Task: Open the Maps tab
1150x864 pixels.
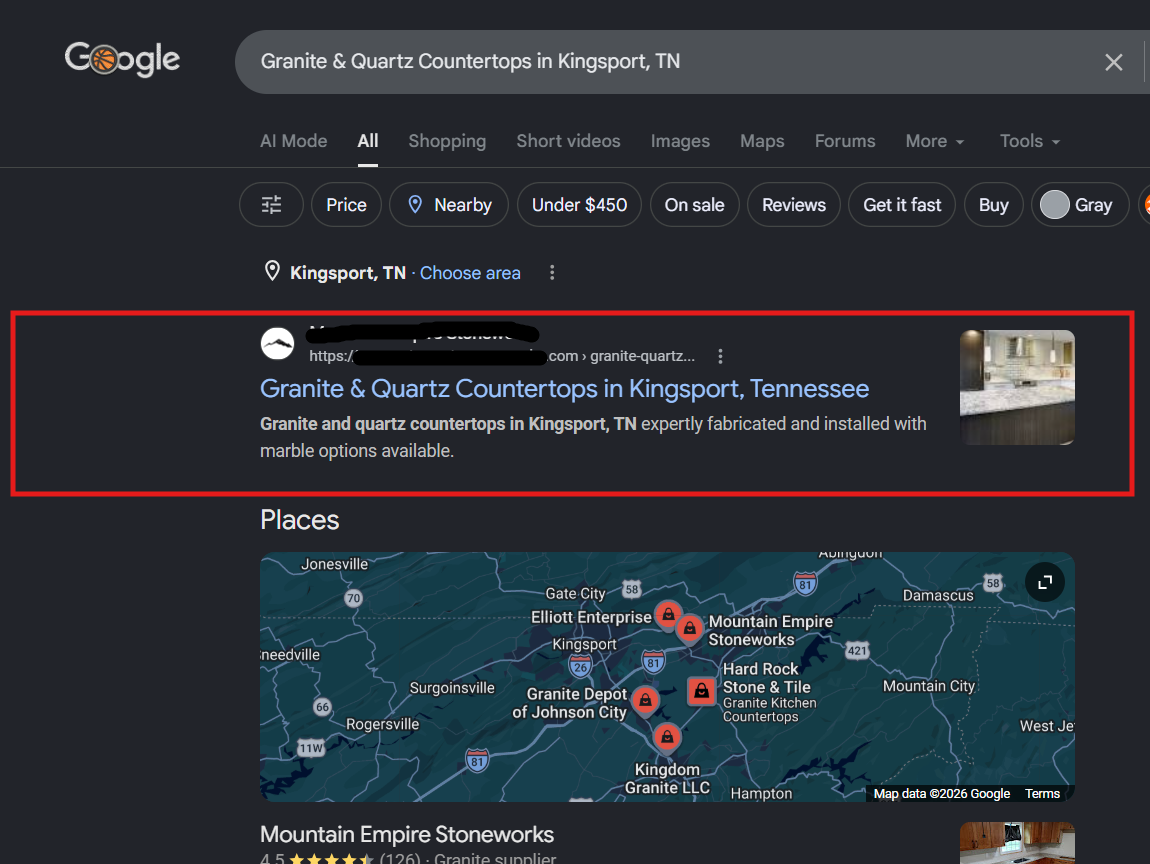Action: point(762,141)
